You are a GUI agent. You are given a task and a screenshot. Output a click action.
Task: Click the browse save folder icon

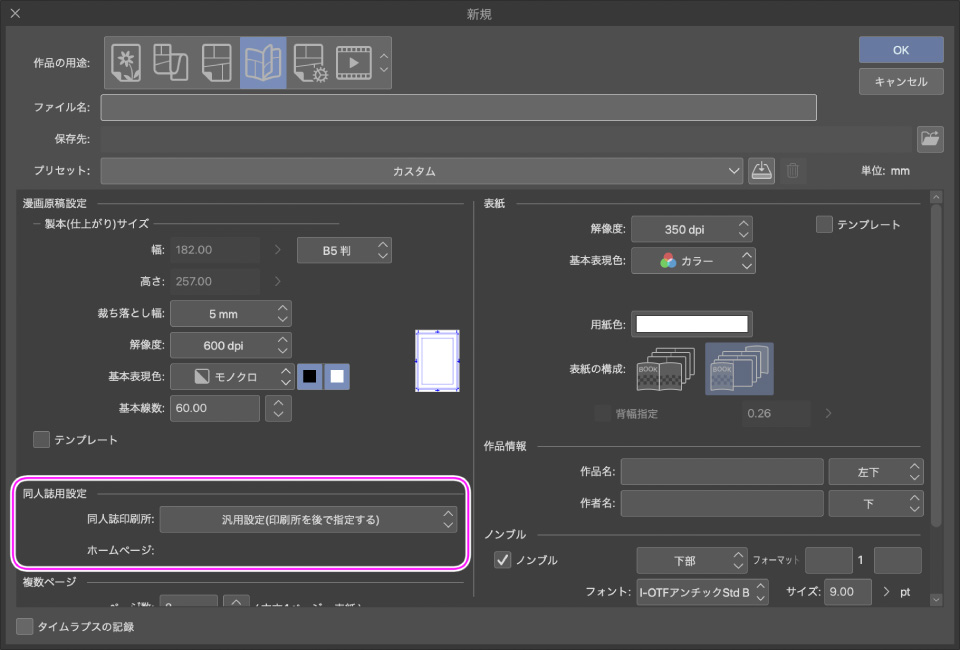click(931, 139)
